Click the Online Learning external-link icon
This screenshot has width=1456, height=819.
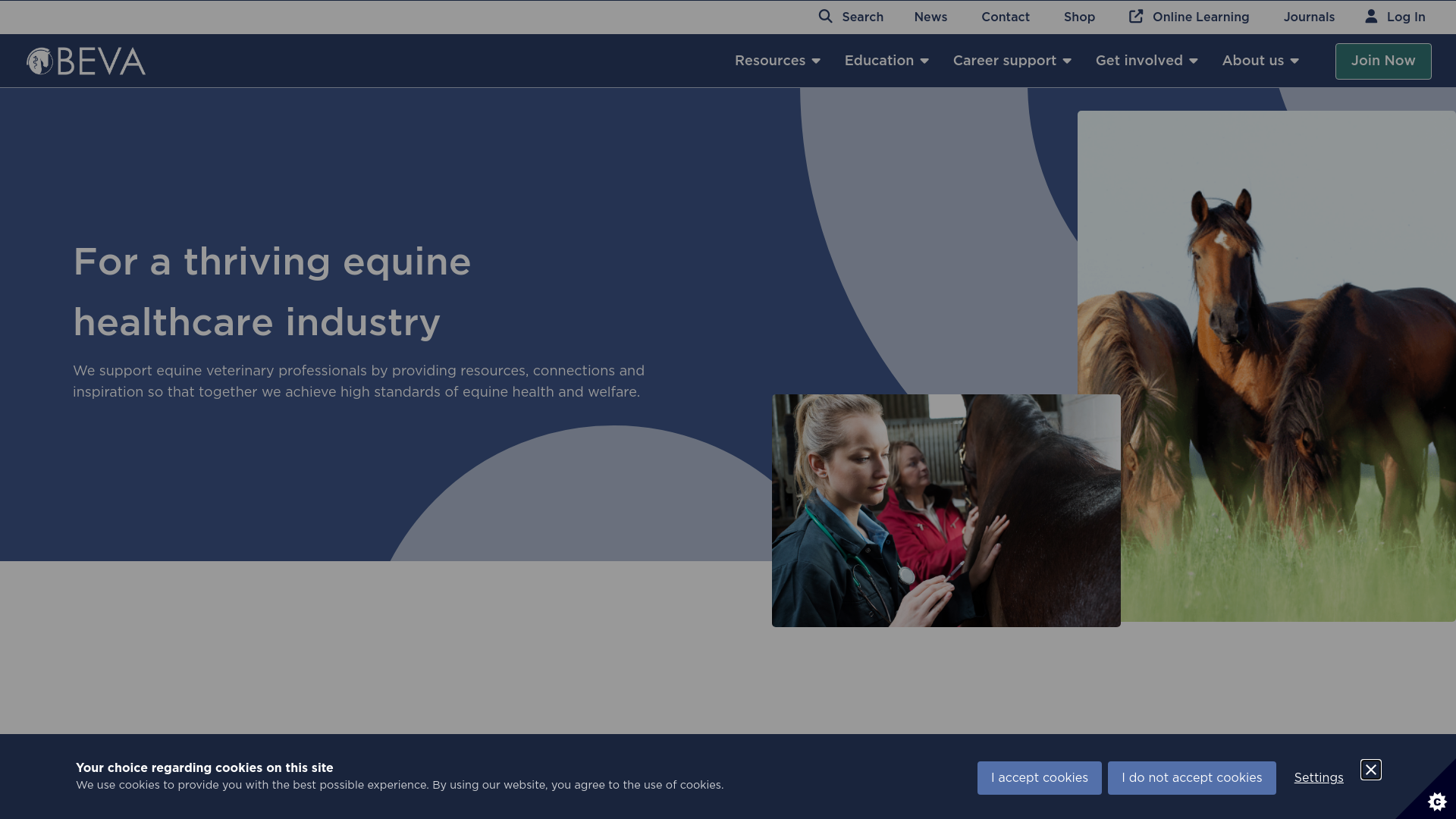(x=1135, y=16)
